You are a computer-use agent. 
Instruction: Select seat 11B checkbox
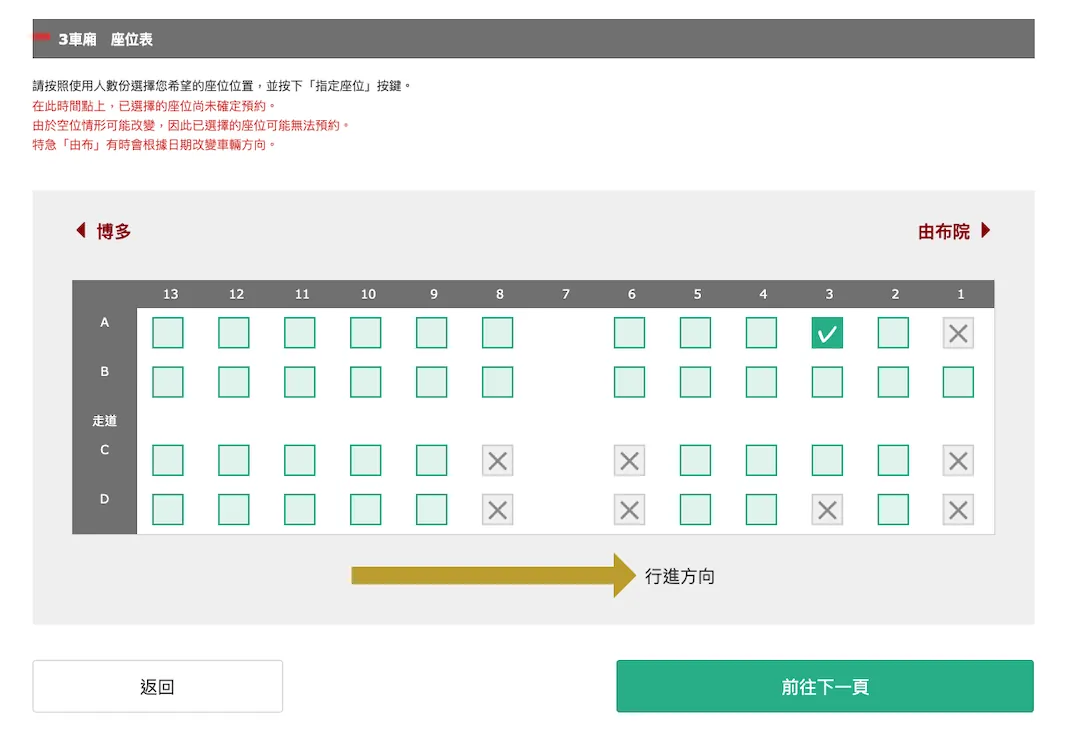click(300, 382)
